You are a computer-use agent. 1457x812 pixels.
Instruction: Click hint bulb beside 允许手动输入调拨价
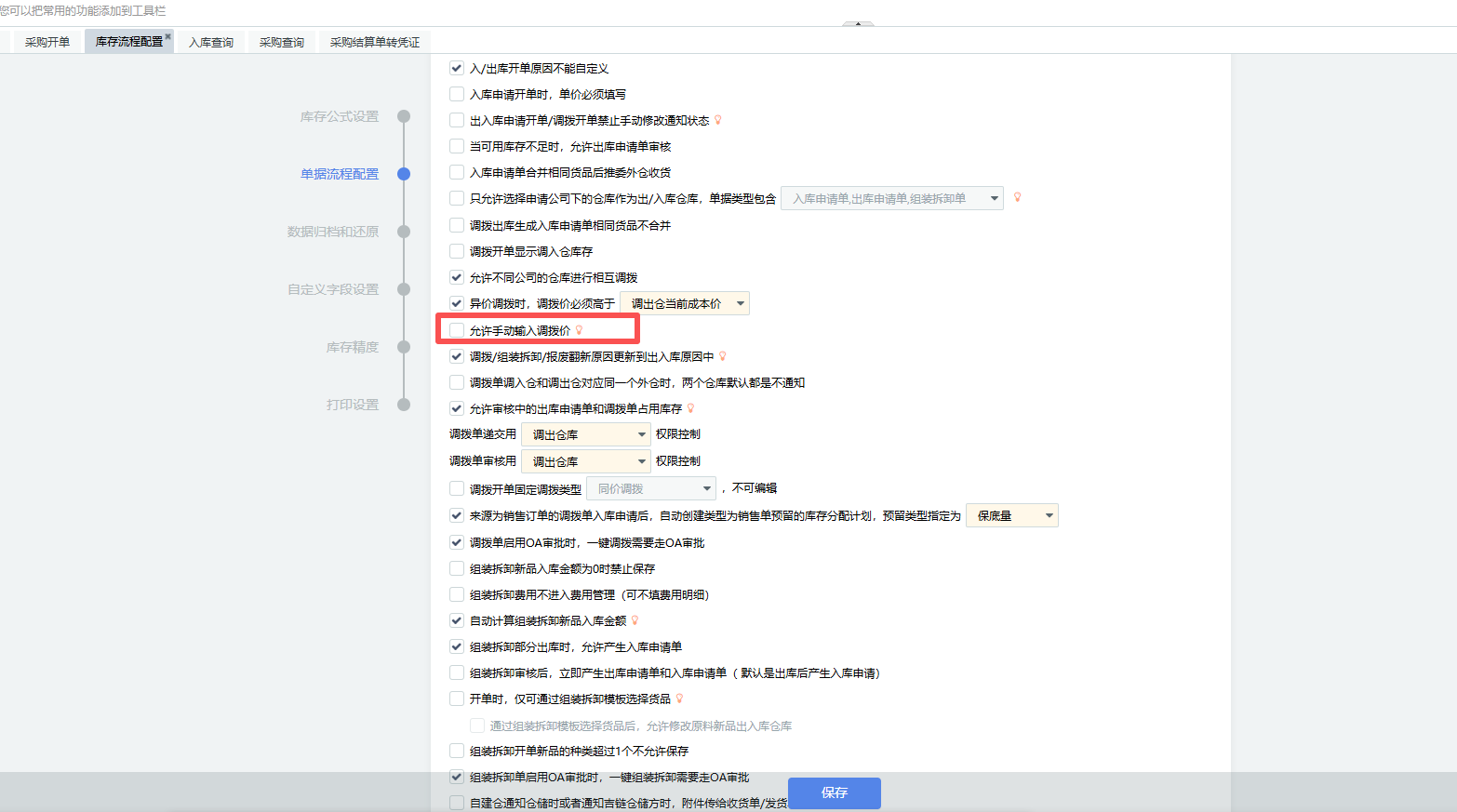(579, 330)
